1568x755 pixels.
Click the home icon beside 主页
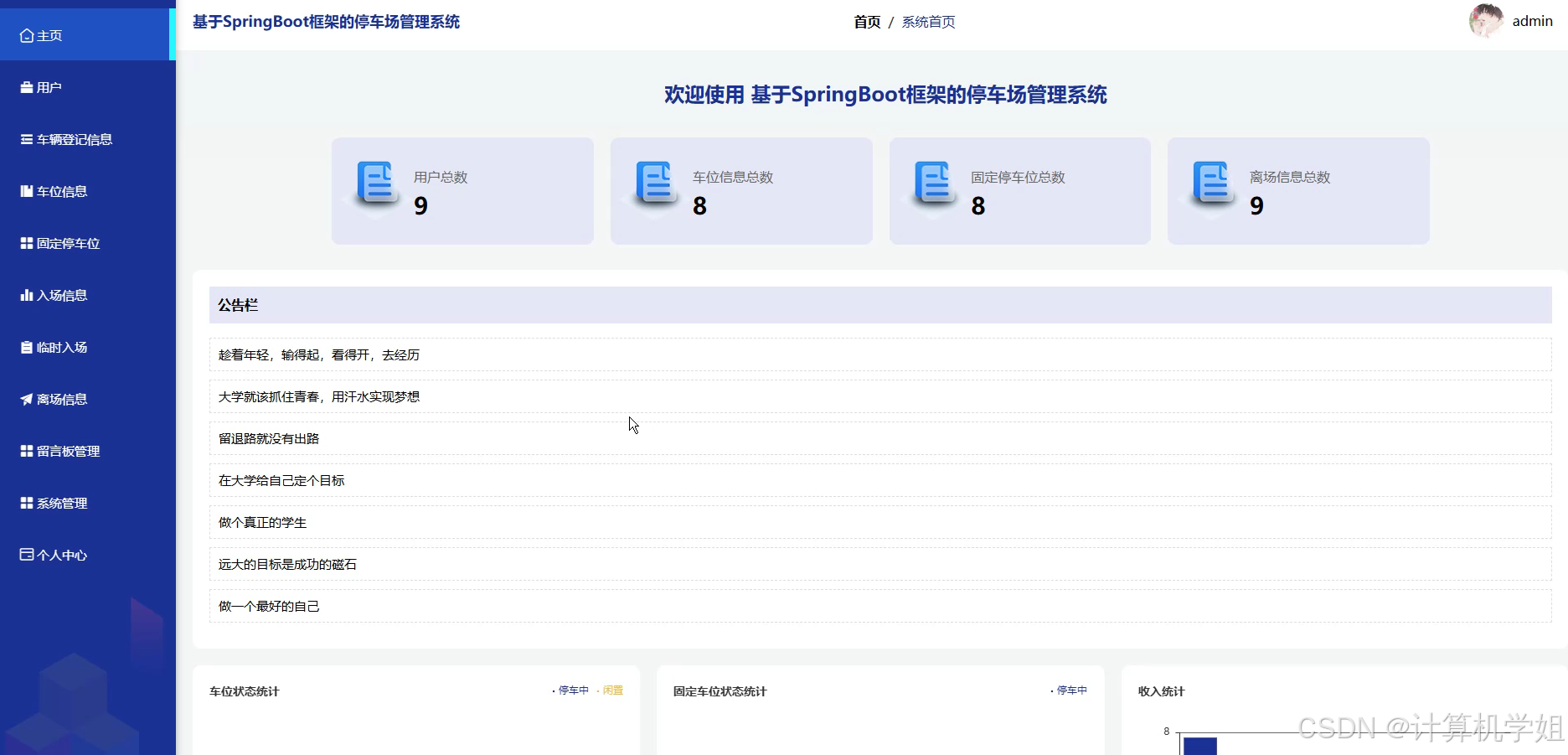click(x=27, y=35)
